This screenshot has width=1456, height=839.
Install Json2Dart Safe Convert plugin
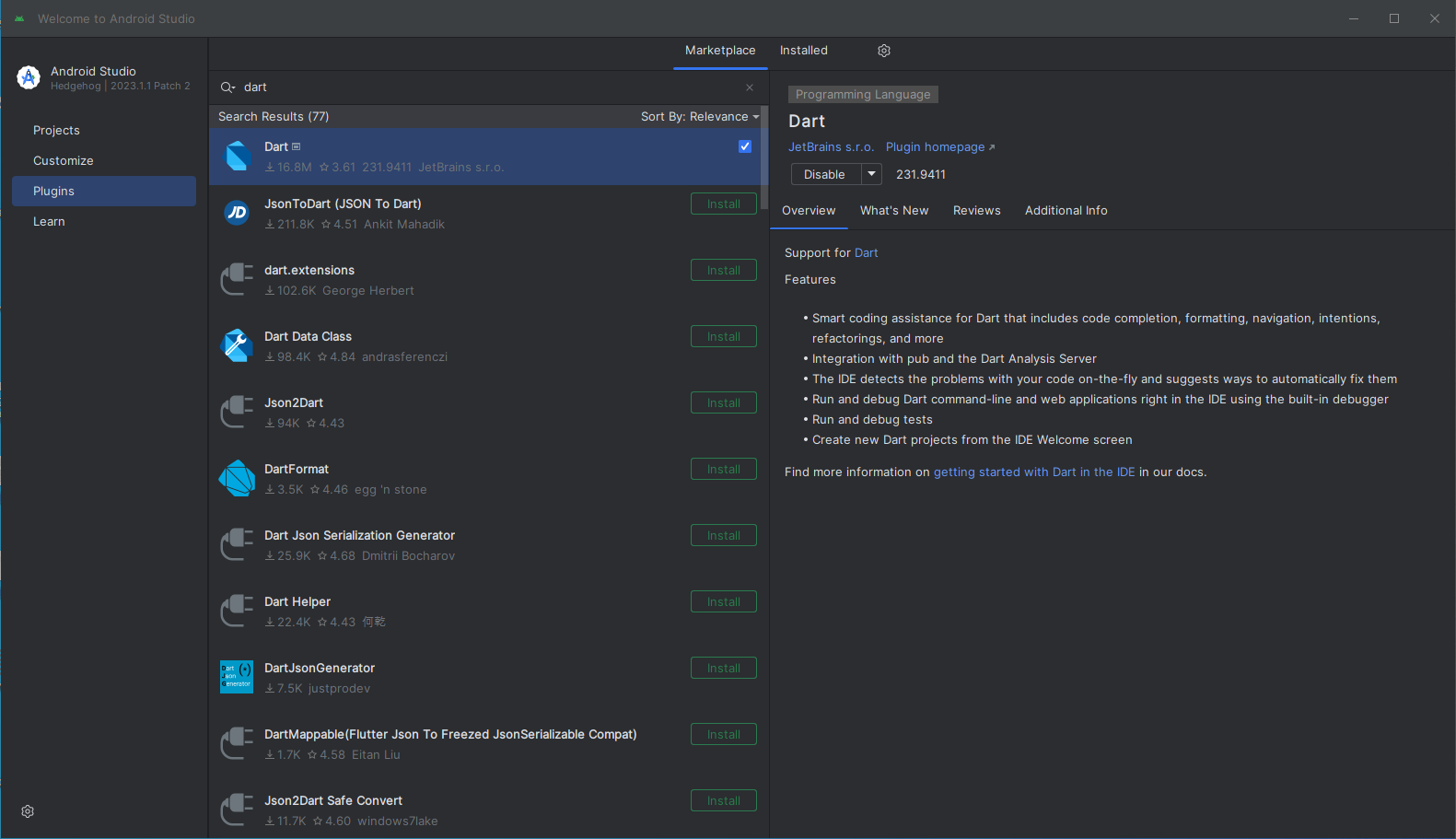tap(724, 801)
